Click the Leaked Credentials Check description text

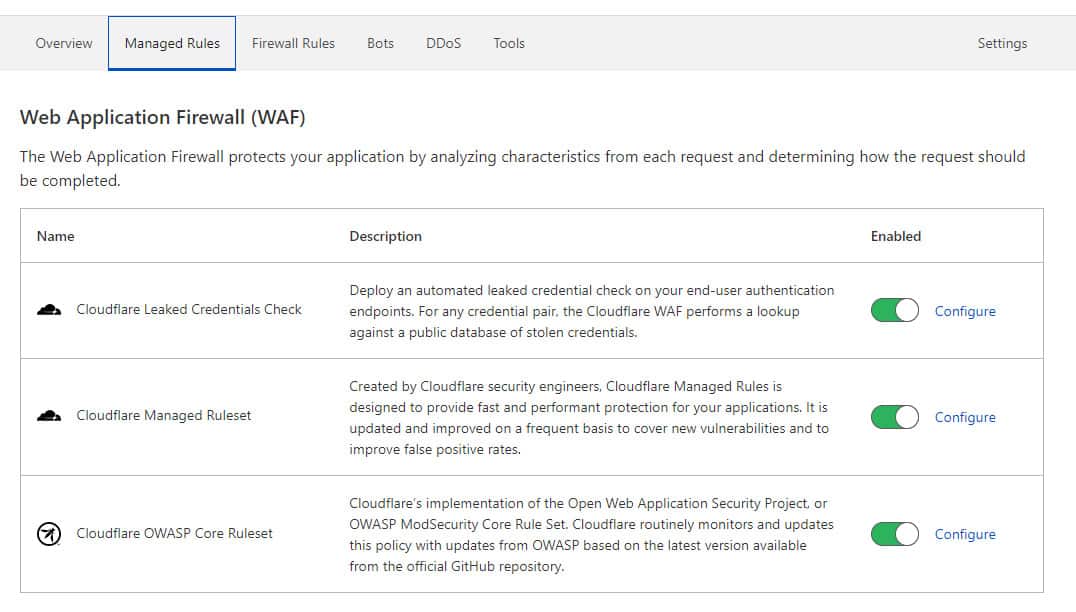(x=592, y=311)
